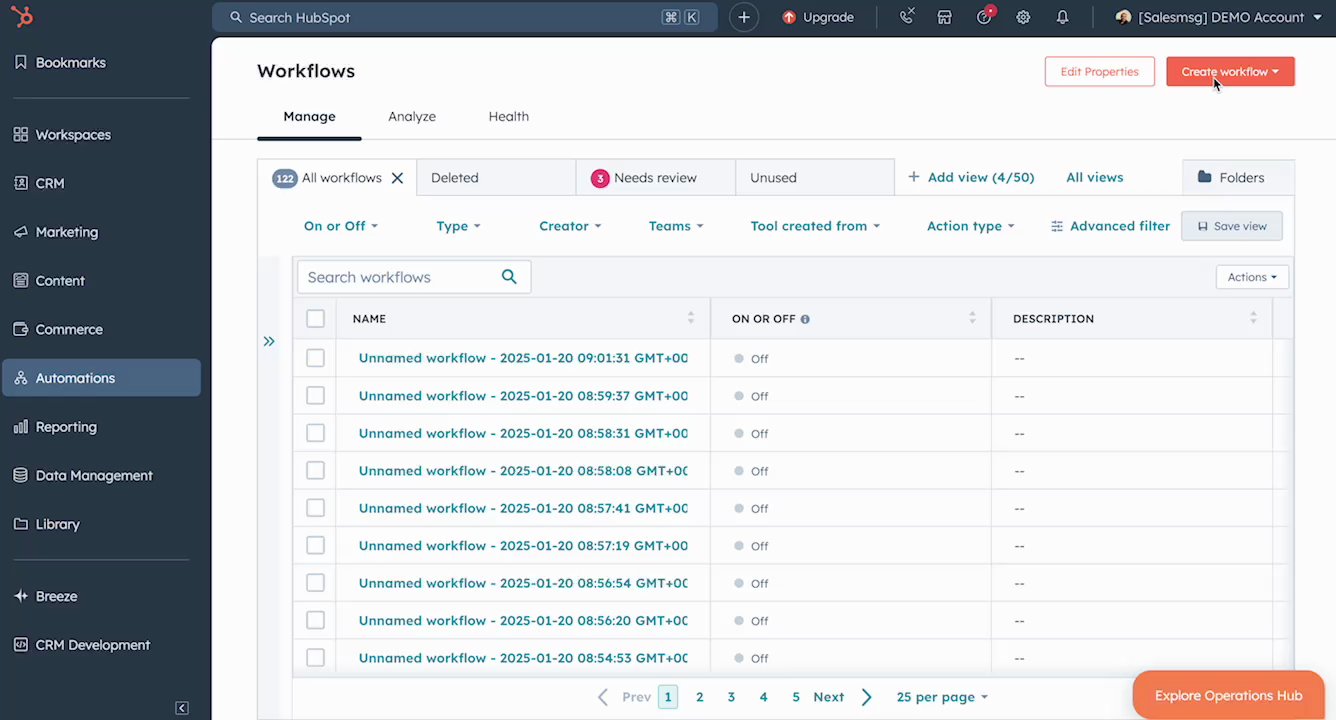Collapse the left sidebar navigation
The image size is (1336, 720).
pyautogui.click(x=182, y=708)
